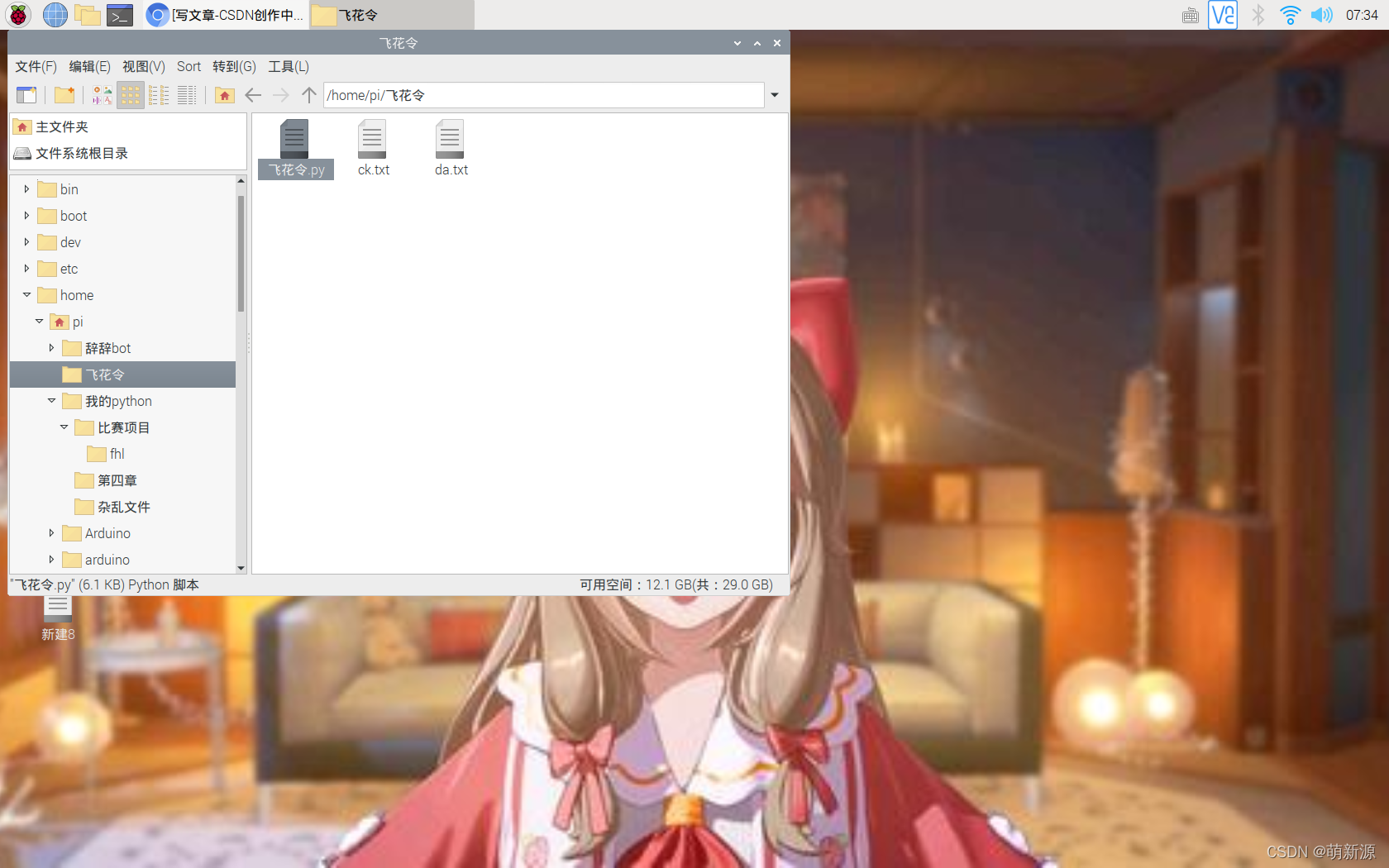Open the Wi-Fi network menu

coord(1290,15)
